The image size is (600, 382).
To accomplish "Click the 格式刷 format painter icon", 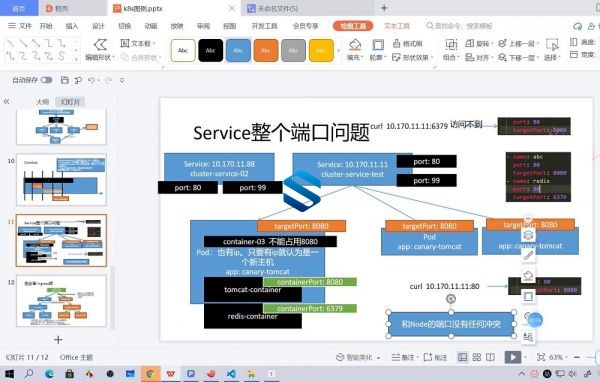I will pyautogui.click(x=408, y=43).
